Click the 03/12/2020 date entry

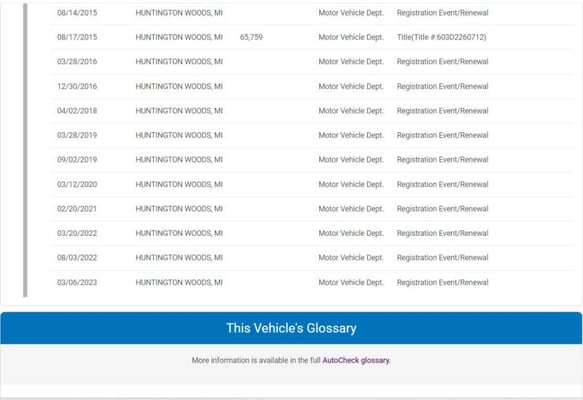[x=77, y=184]
